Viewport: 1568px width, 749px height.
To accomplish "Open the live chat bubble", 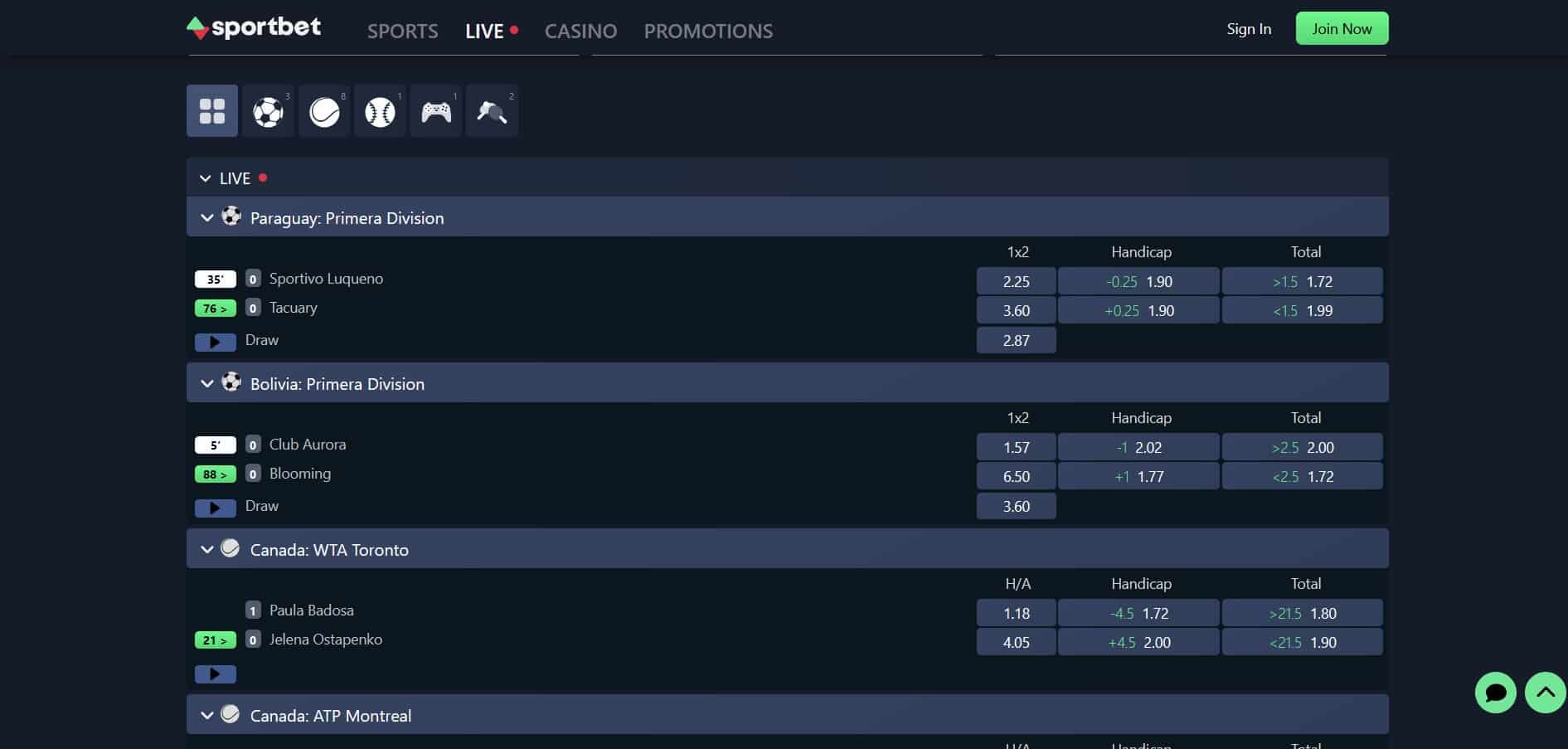I will [x=1496, y=692].
